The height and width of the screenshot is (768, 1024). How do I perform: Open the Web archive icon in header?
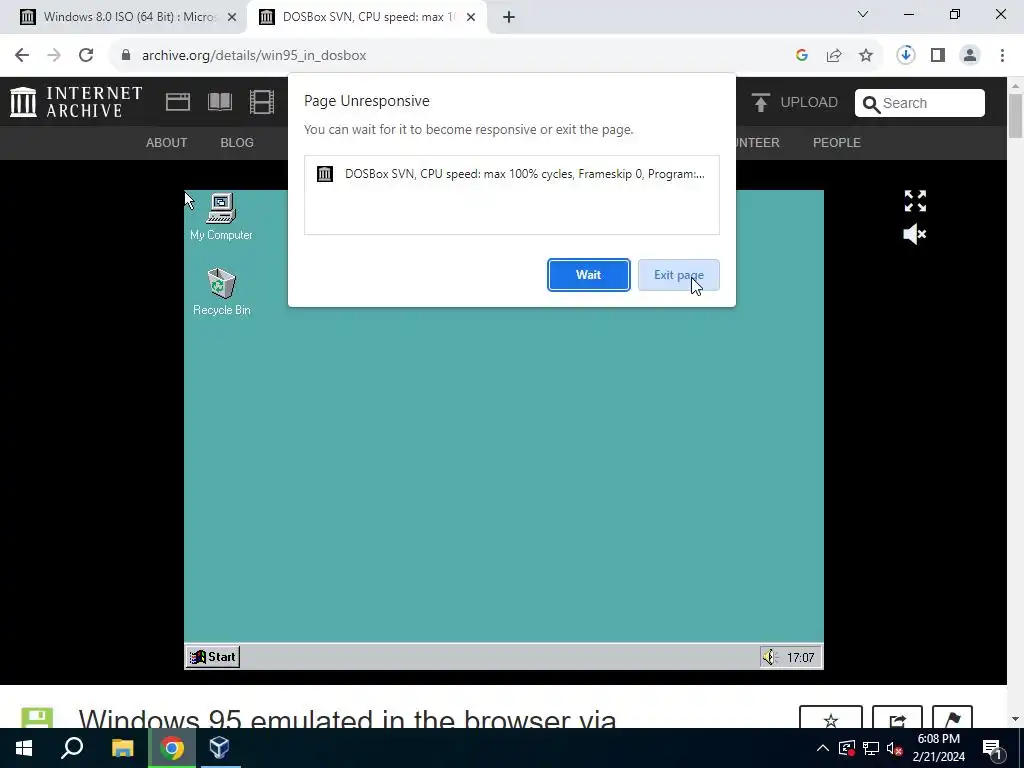[x=178, y=102]
